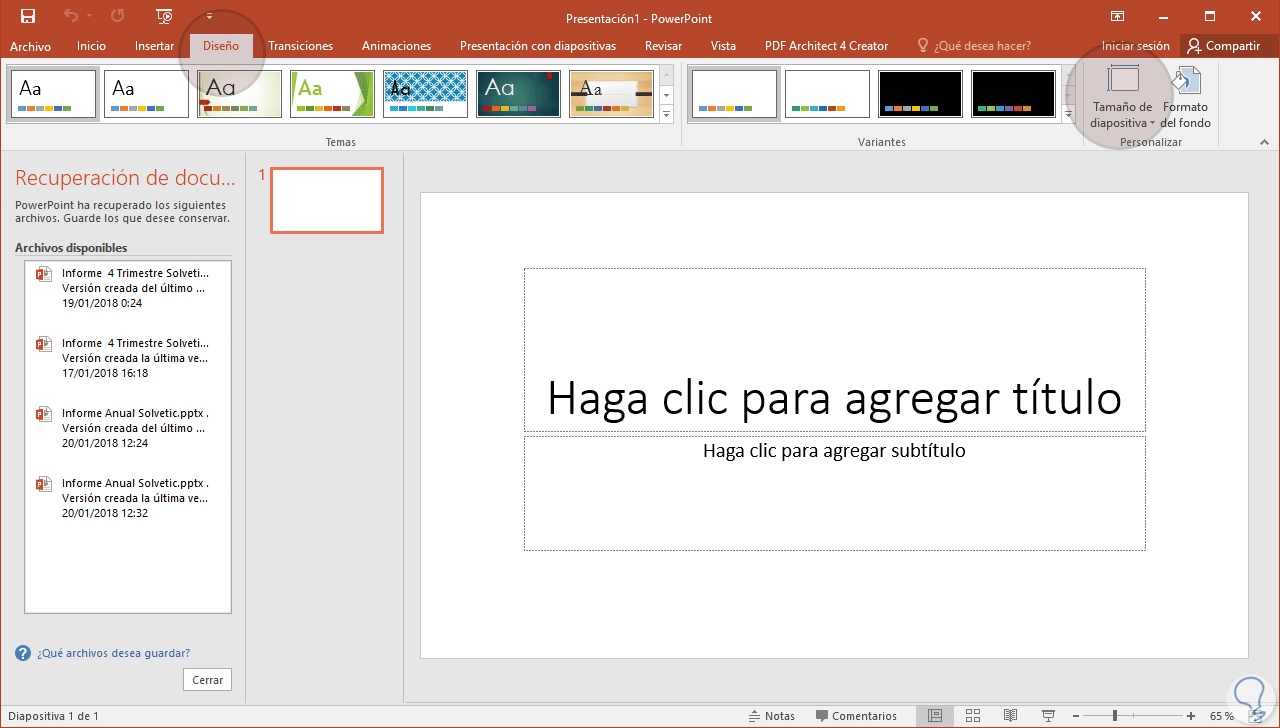This screenshot has width=1280, height=728.
Task: Toggle the Comentarios pane in status bar
Action: click(x=856, y=716)
